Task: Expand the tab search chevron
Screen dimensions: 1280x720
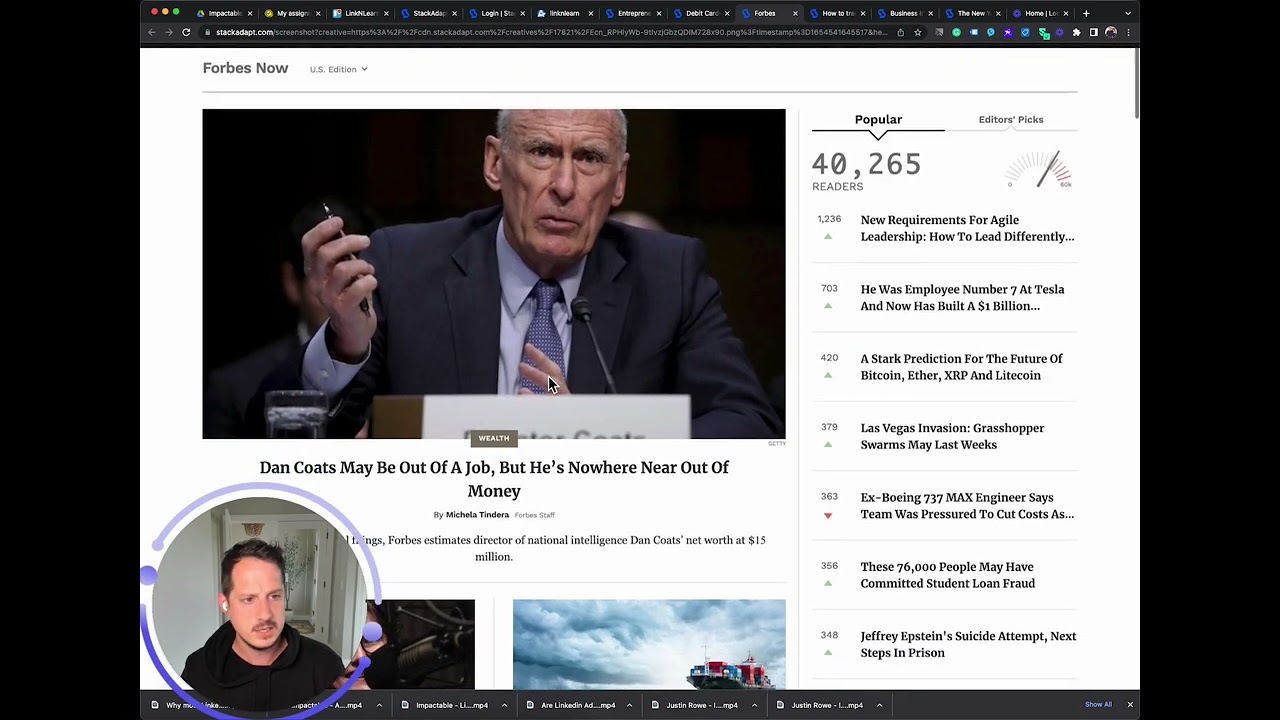Action: 1128,13
